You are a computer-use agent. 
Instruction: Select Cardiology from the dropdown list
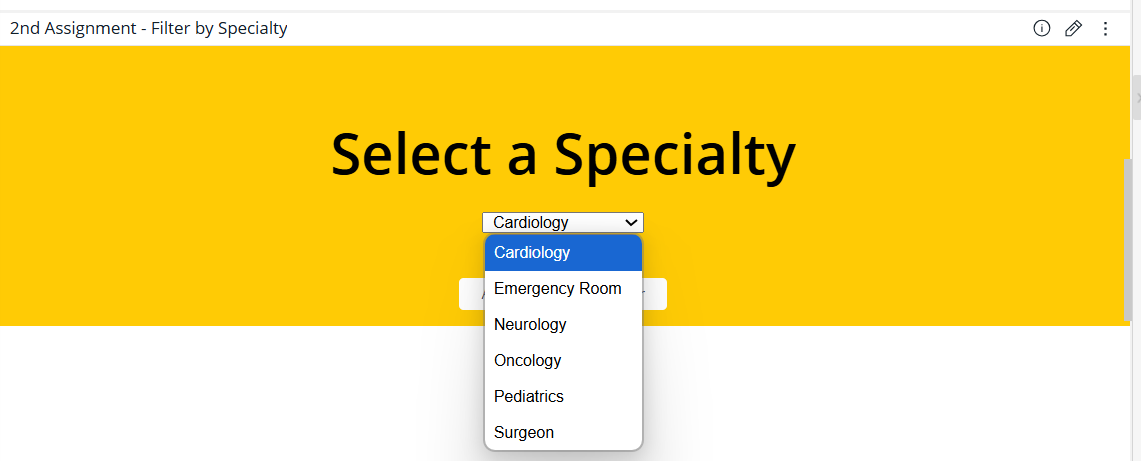563,253
